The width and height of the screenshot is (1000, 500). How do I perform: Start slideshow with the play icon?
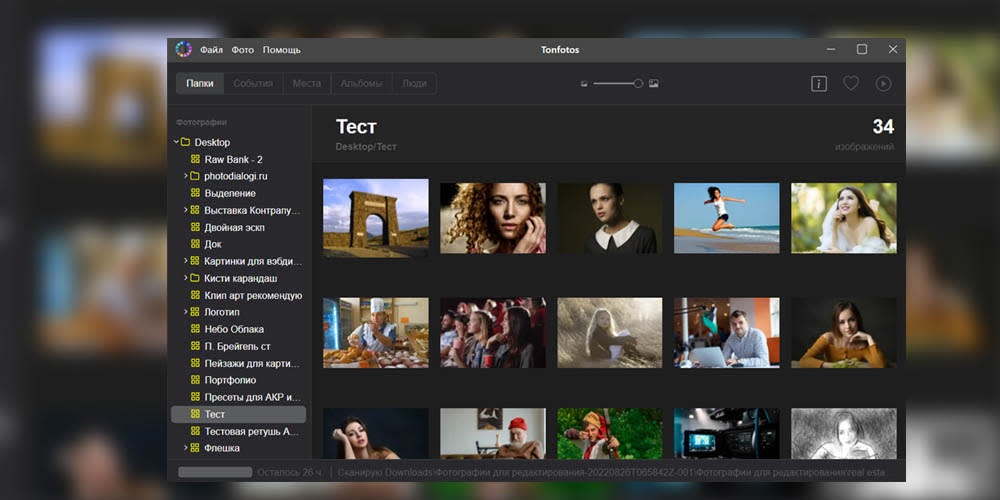(x=883, y=84)
